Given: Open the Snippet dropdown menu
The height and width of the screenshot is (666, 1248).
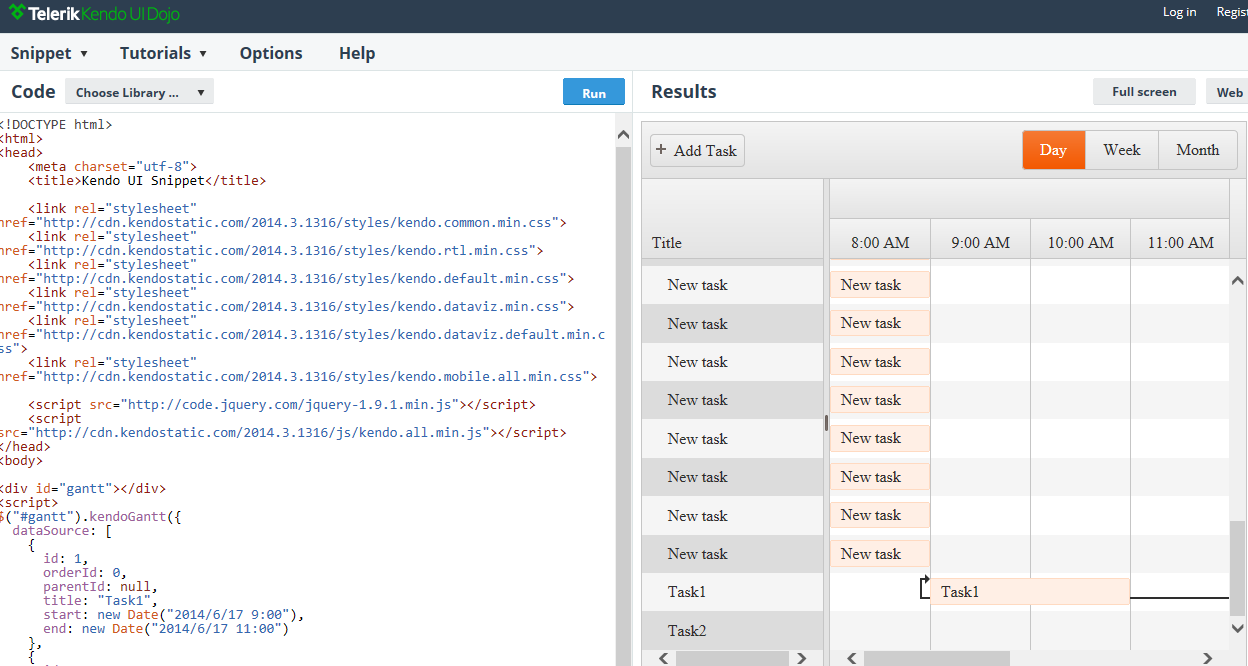Looking at the screenshot, I should (x=50, y=53).
